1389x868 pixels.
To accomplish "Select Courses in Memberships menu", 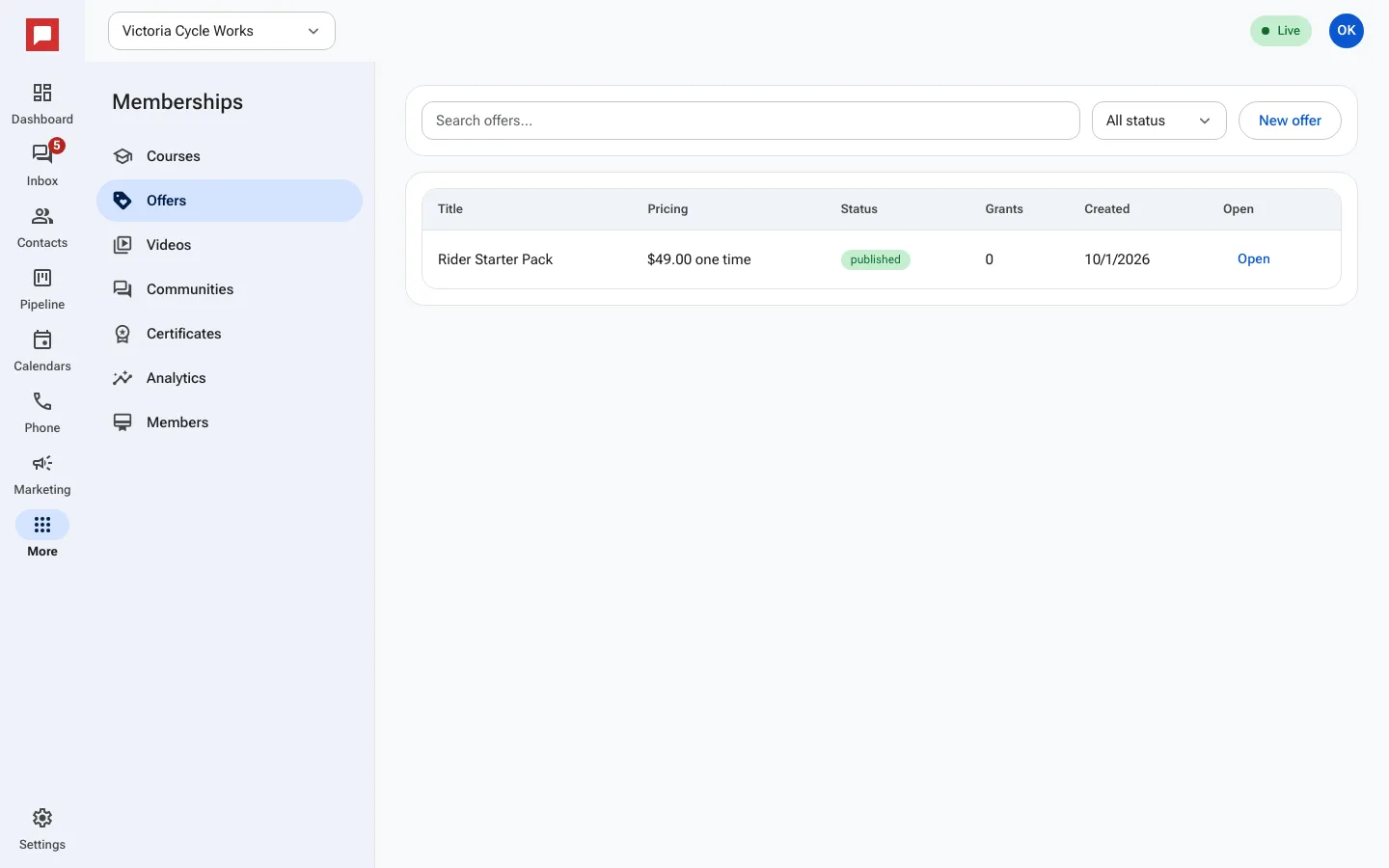I will [230, 156].
